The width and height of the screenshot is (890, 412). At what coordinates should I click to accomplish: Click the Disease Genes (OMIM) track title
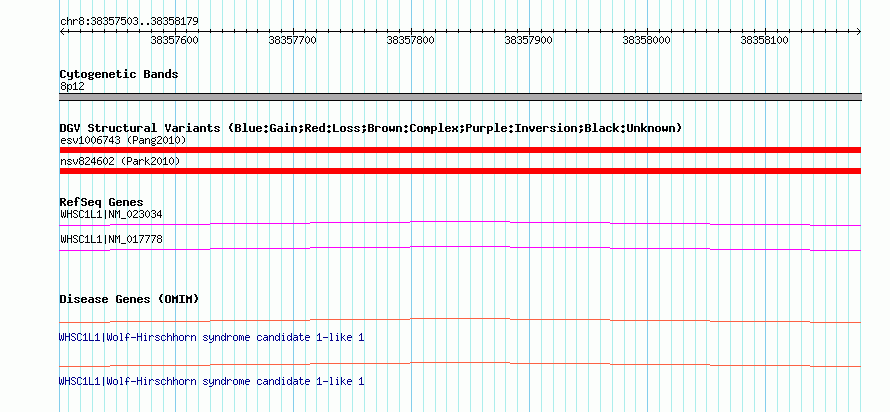(129, 299)
